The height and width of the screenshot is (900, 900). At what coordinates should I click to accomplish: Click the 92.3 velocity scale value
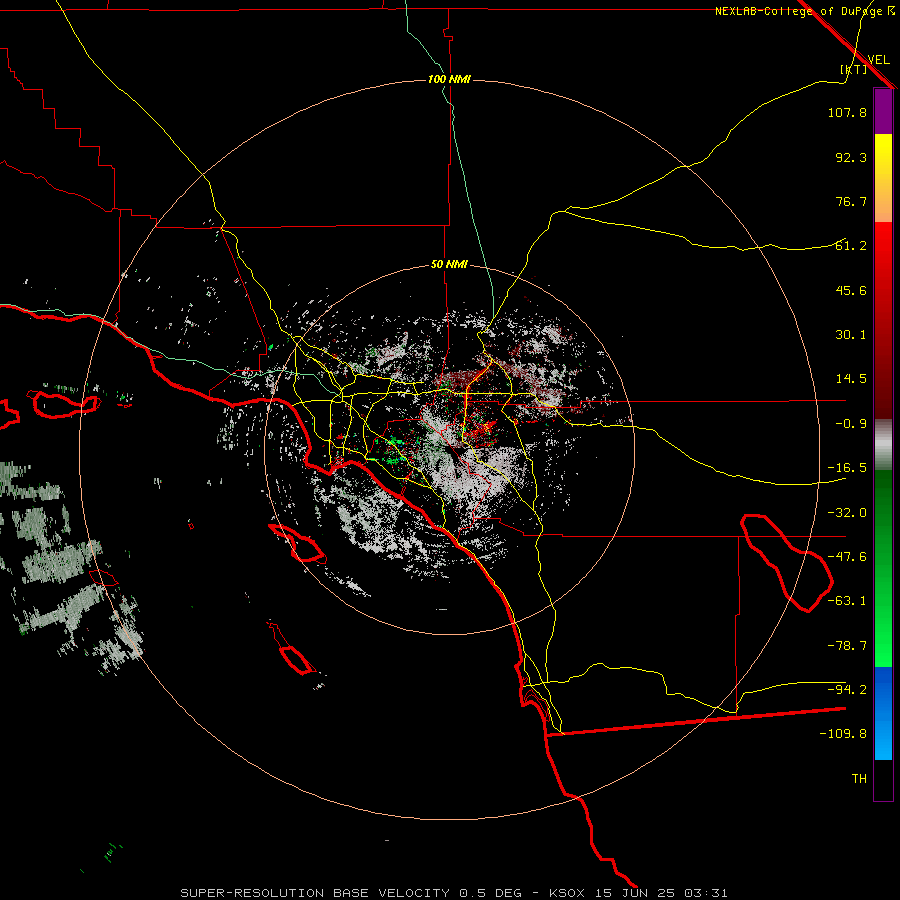851,157
